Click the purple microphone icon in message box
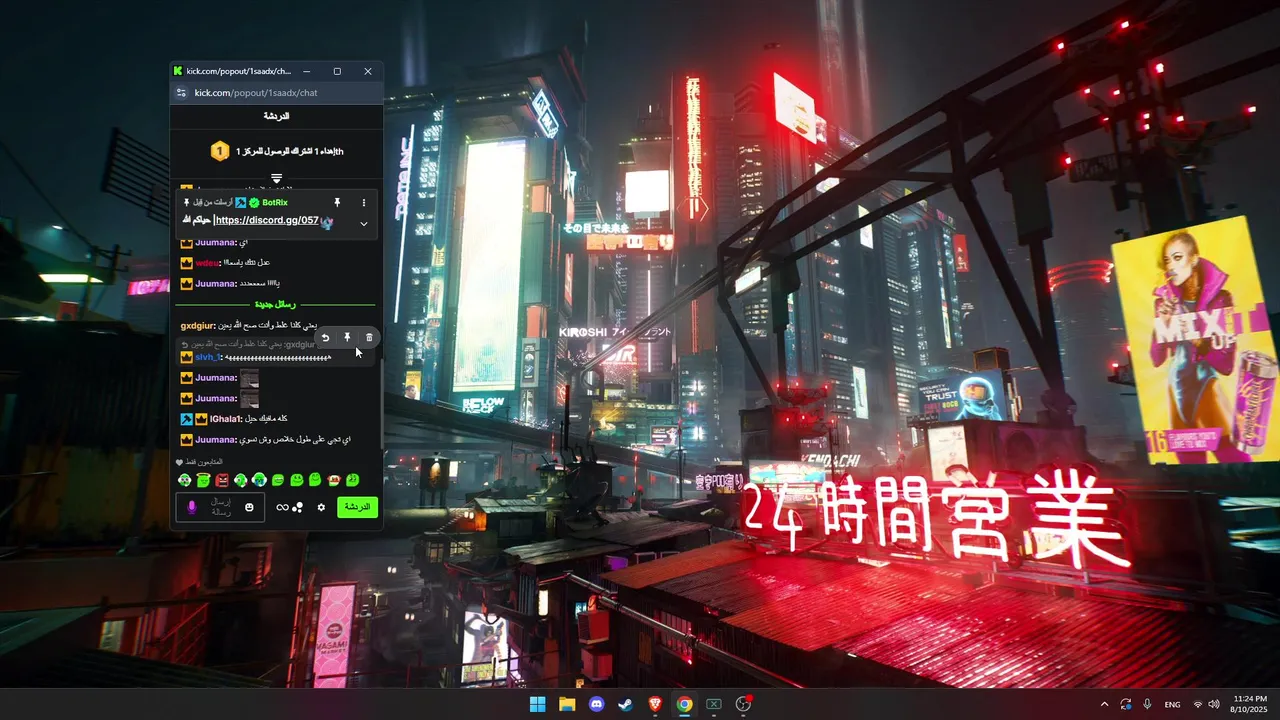1280x720 pixels. (193, 508)
